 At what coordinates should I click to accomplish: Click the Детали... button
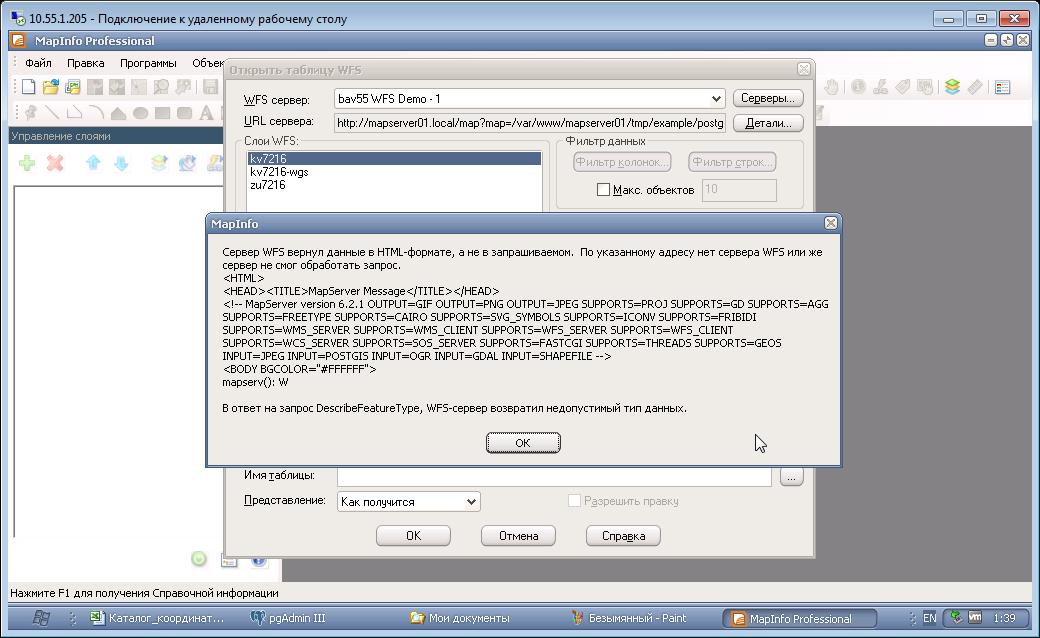[768, 123]
